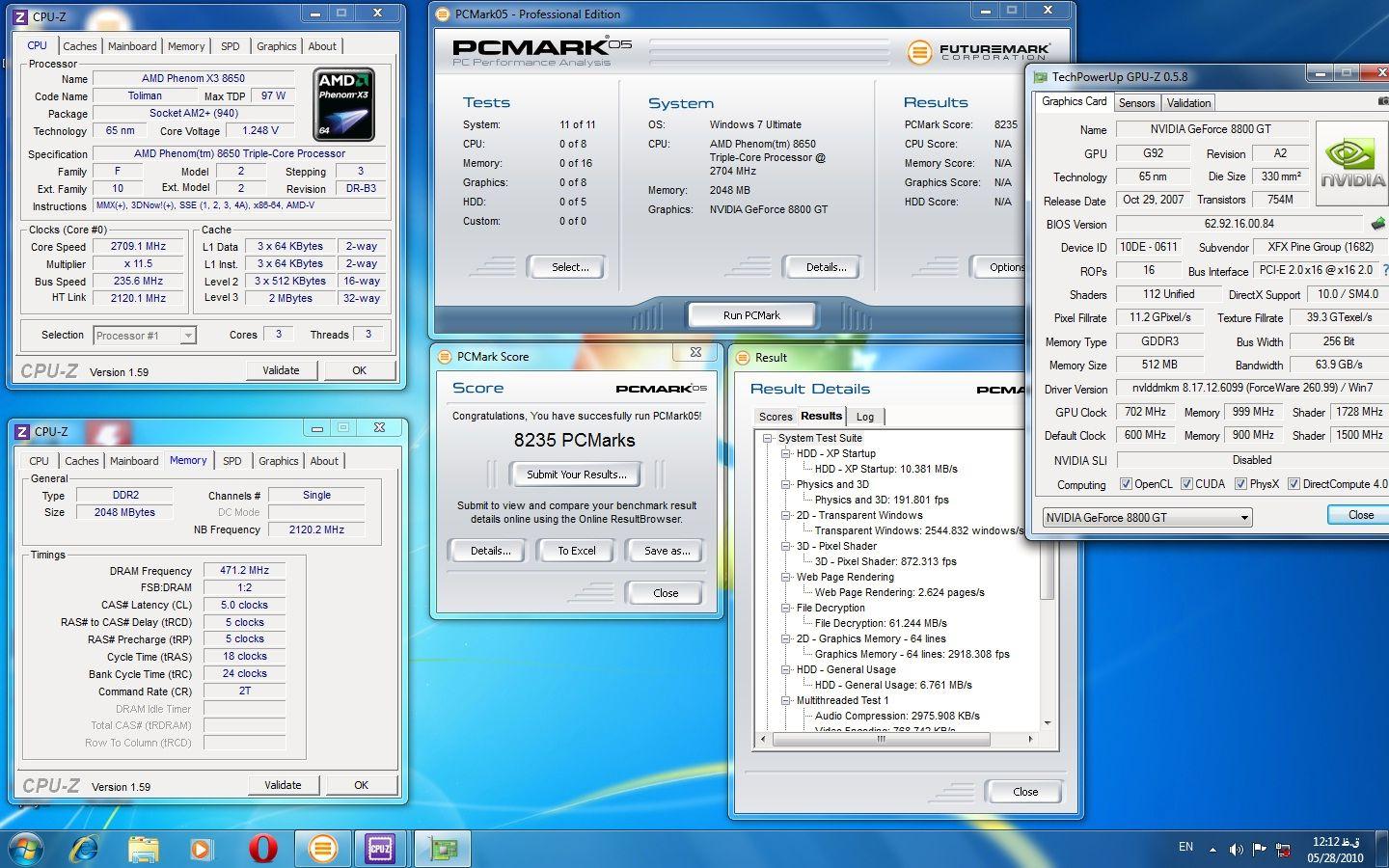Collapse the 2D - Transparent Windows node
This screenshot has height=868, width=1389.
point(786,515)
